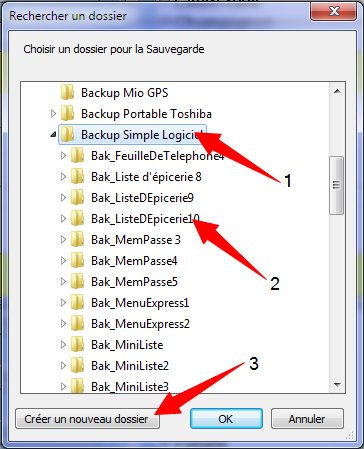Expand the Bak_MemPasse5 subfolder arrow
The image size is (364, 449).
click(63, 282)
